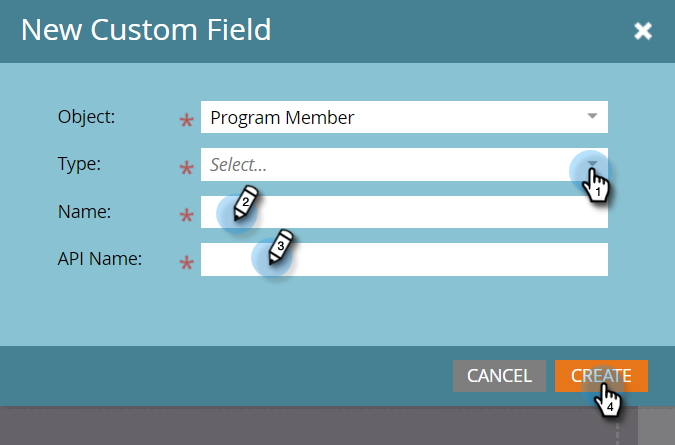Select the required asterisk beside Name
675x445 pixels.
(186, 216)
